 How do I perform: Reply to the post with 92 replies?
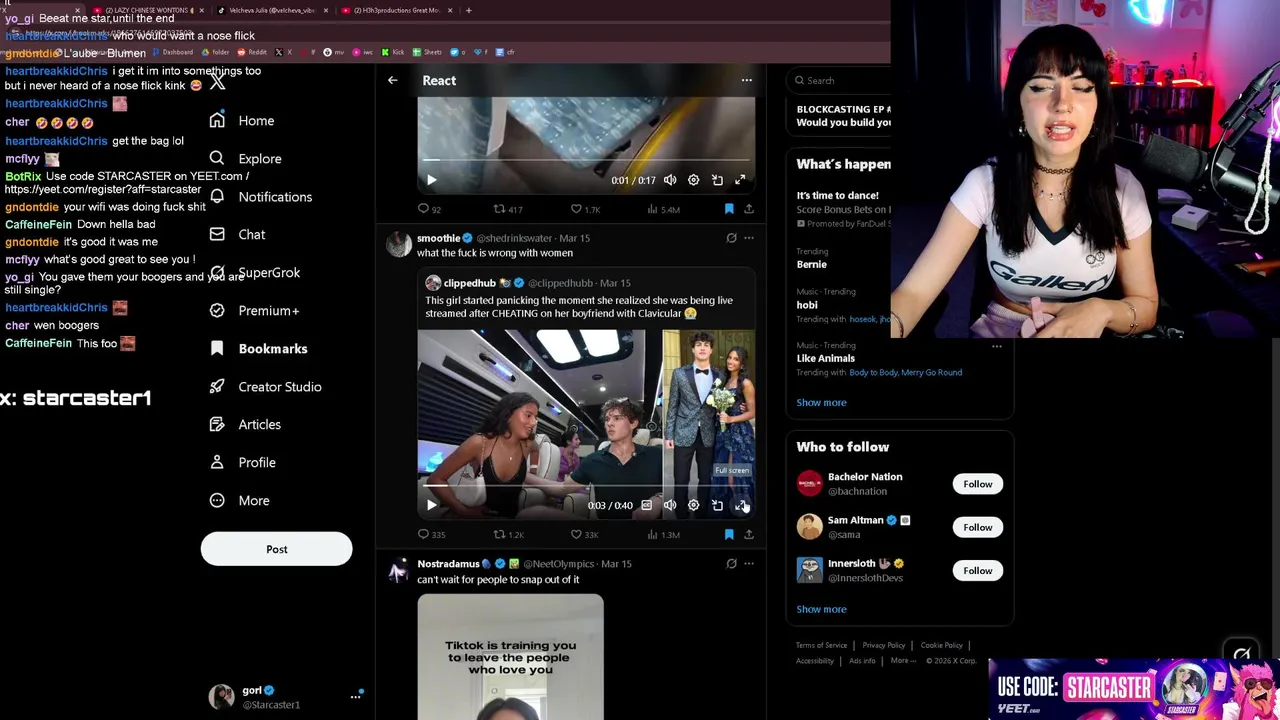click(430, 209)
